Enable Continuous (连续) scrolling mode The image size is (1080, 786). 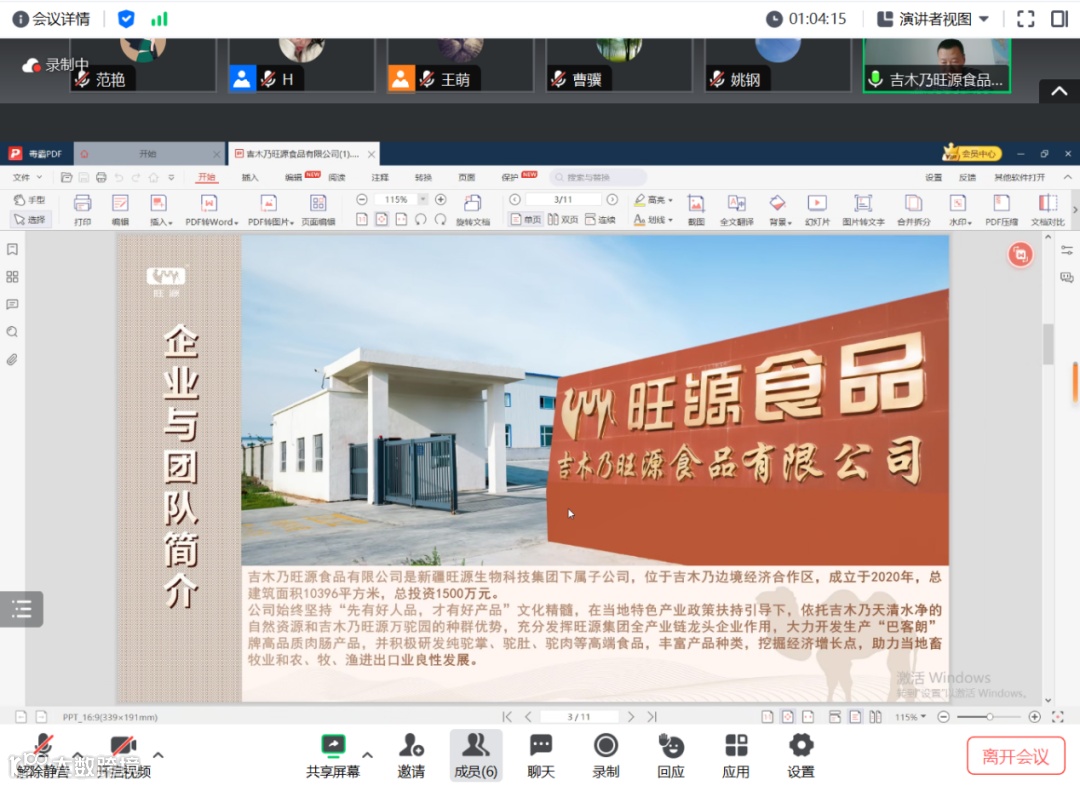point(600,220)
